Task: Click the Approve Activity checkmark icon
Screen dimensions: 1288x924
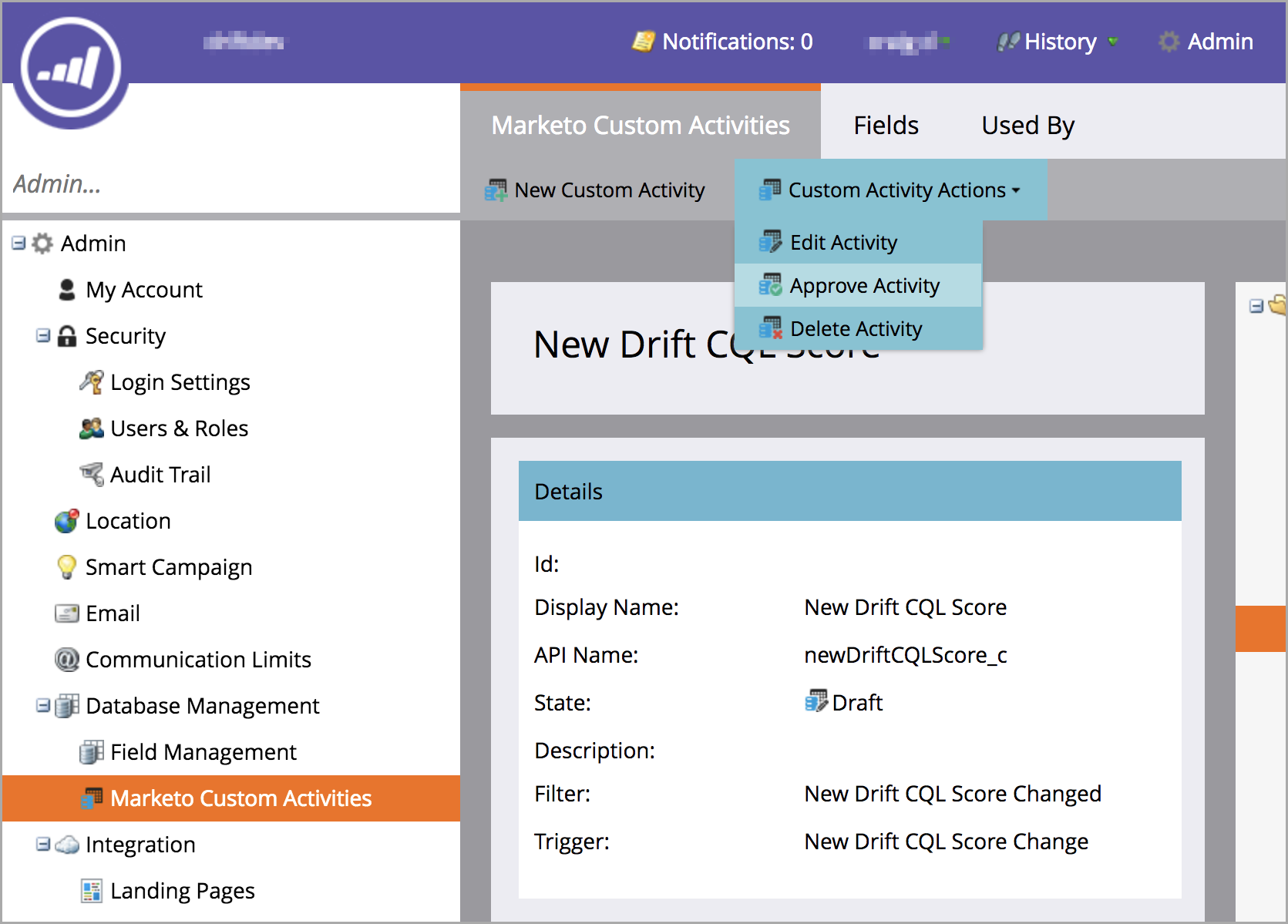Action: [x=770, y=285]
